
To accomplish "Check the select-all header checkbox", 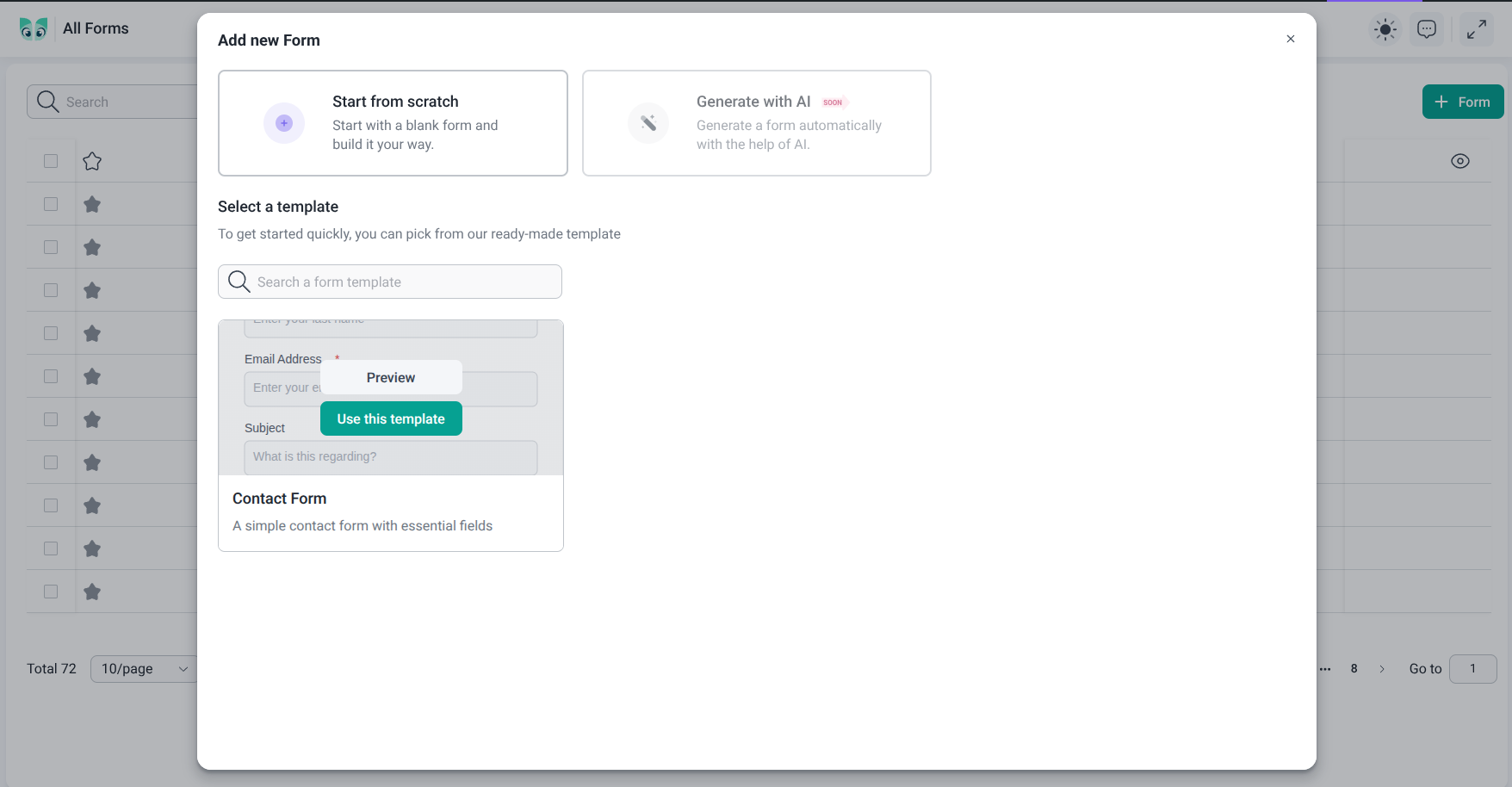I will tap(51, 161).
